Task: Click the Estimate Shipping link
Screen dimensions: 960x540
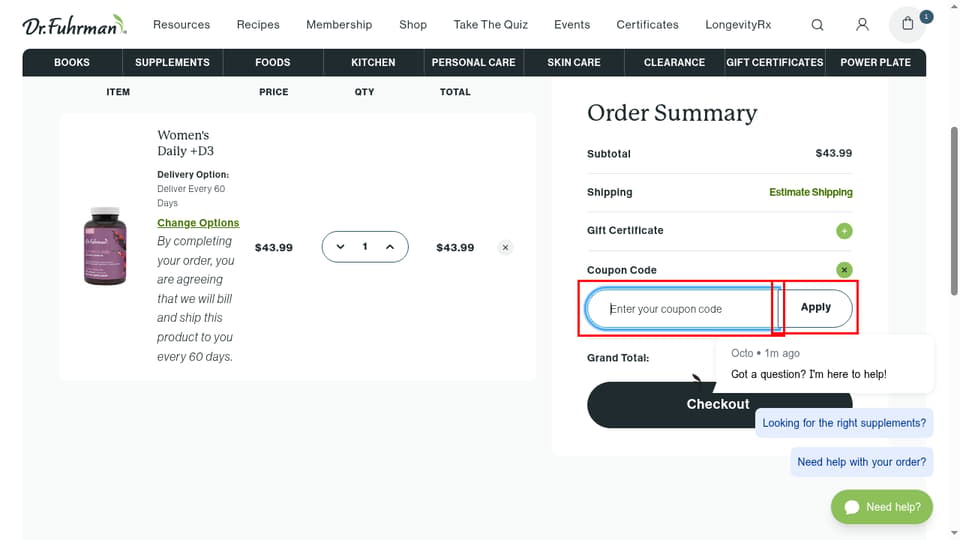Action: (811, 192)
